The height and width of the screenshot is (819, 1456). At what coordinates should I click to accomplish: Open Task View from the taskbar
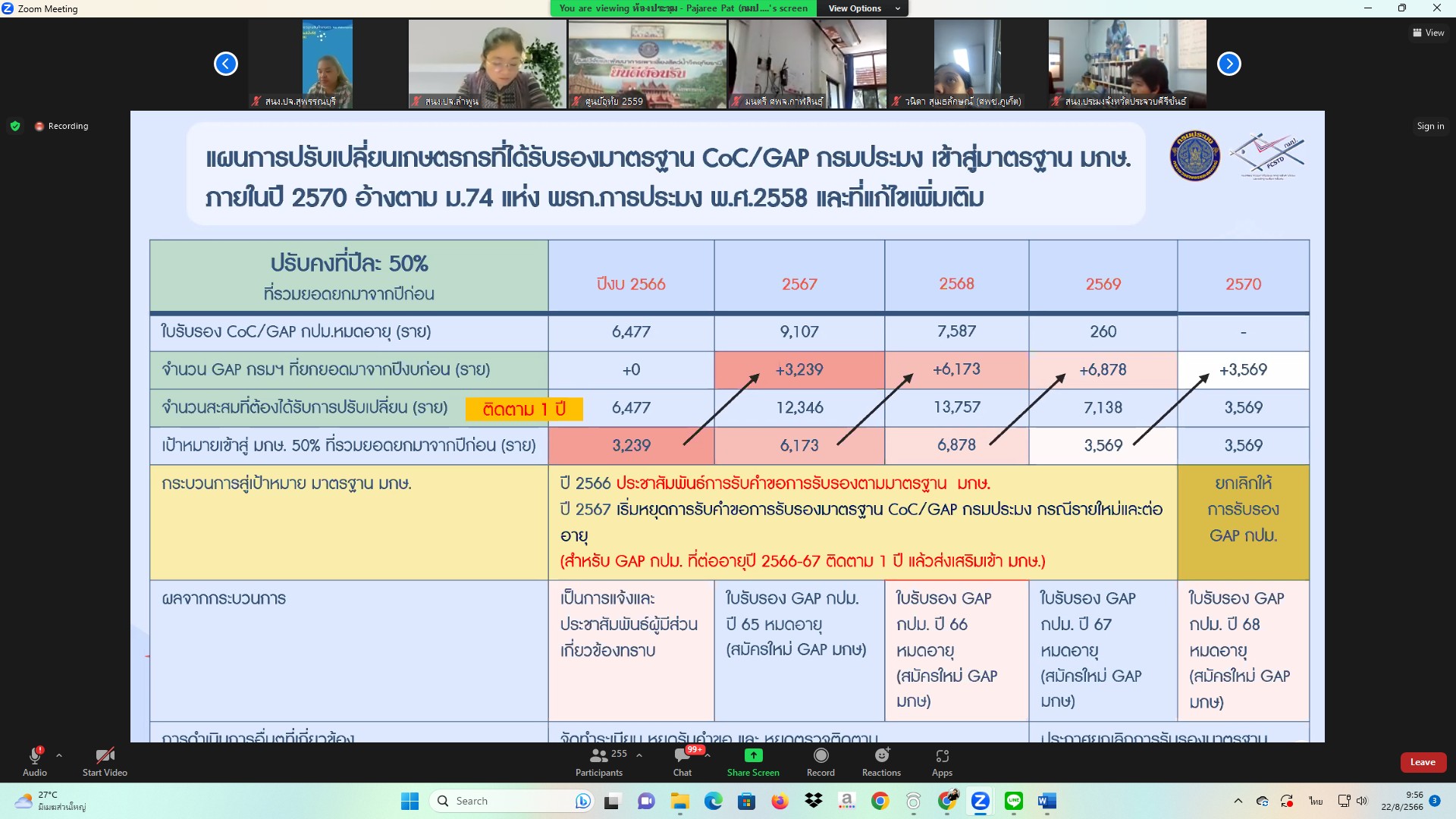[612, 801]
